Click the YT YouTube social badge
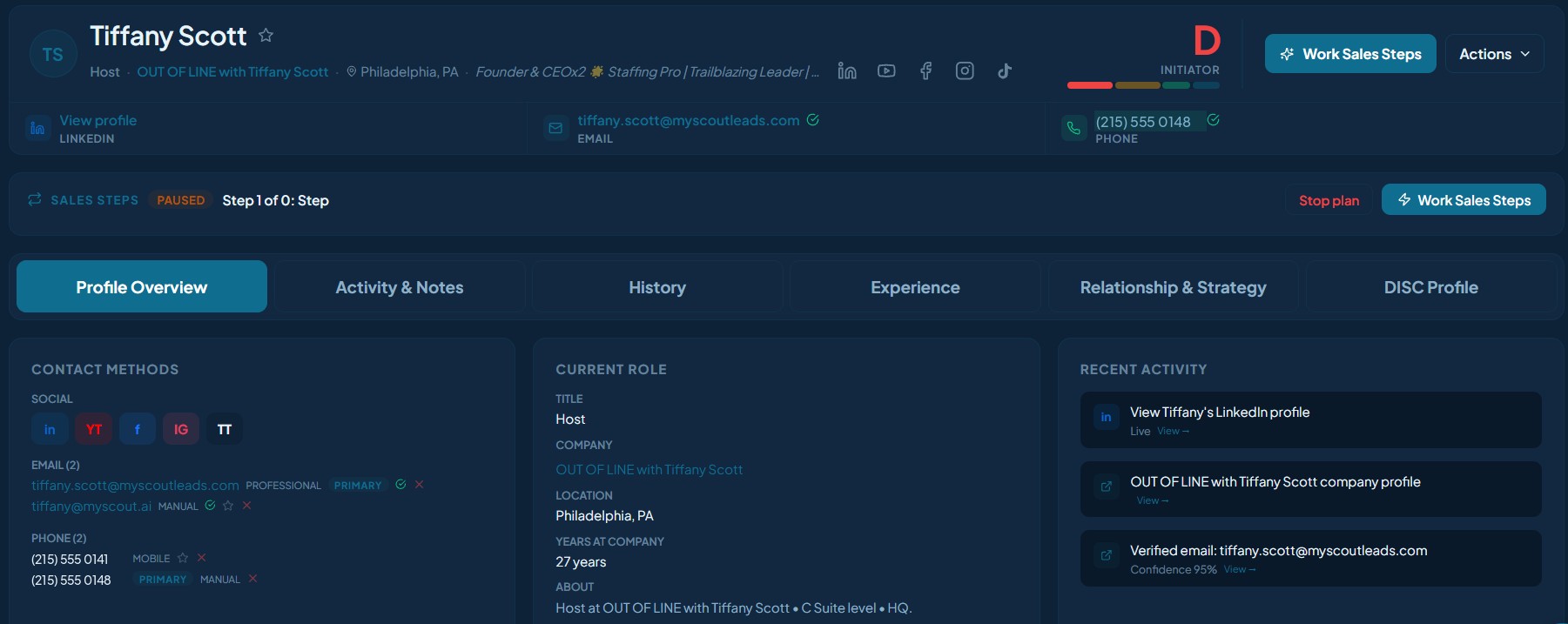Image resolution: width=1568 pixels, height=624 pixels. pyautogui.click(x=94, y=429)
